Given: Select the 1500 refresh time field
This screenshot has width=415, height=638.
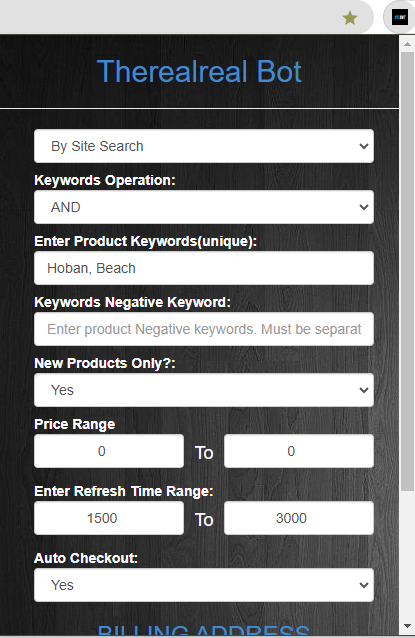Looking at the screenshot, I should 109,518.
